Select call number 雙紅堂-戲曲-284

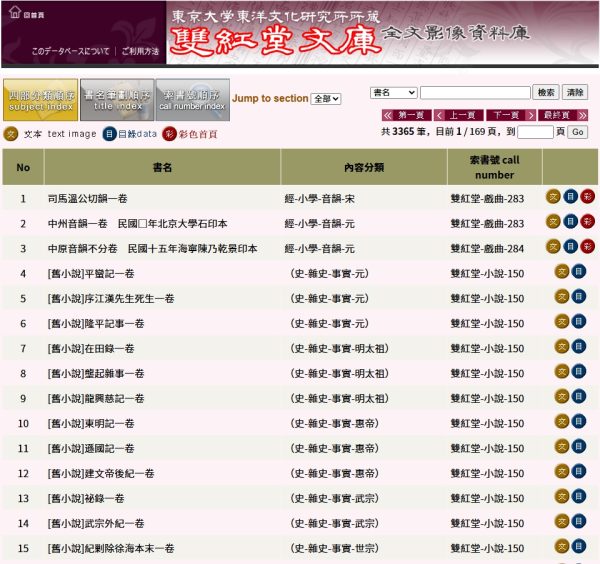coord(487,249)
